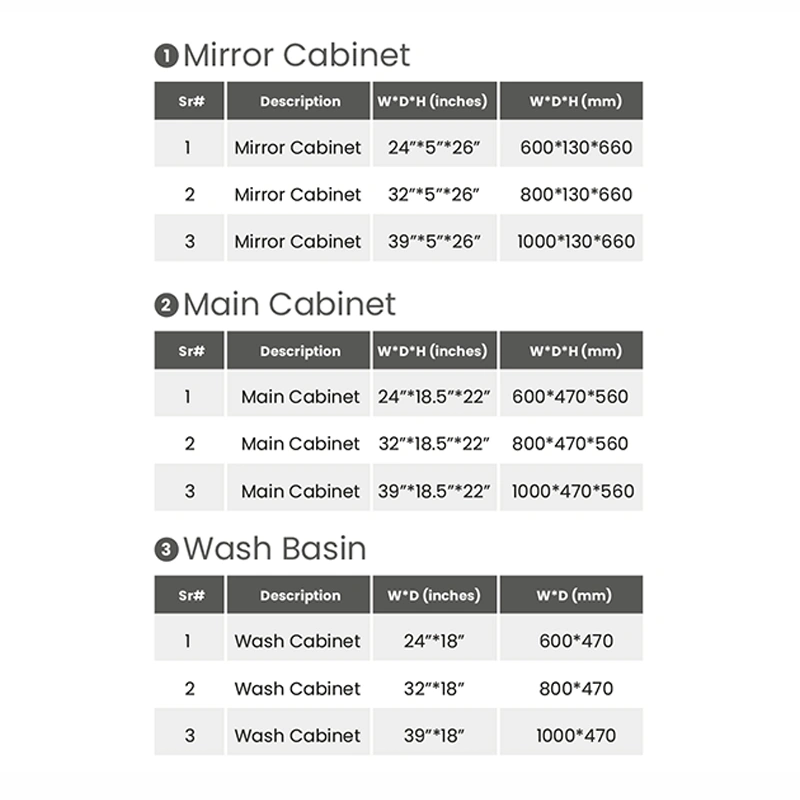
Task: Click the W*D*H (inches) header in Main Cabinet table
Action: [434, 350]
